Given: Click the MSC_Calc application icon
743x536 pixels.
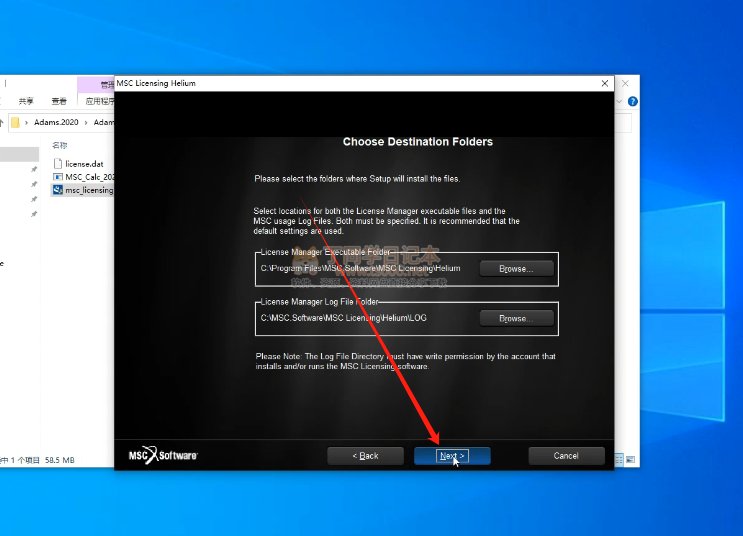Looking at the screenshot, I should tap(58, 177).
